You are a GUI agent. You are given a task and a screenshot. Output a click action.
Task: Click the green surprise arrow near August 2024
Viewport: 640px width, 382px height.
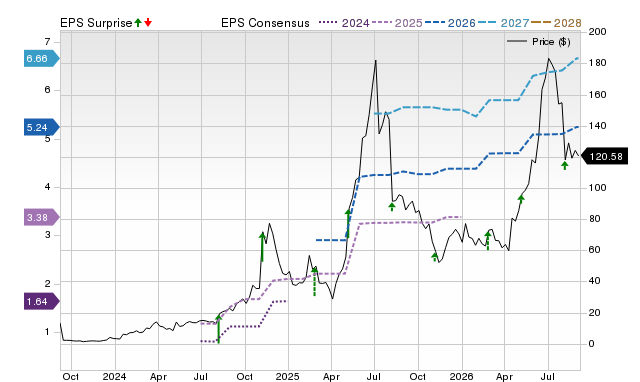[218, 329]
